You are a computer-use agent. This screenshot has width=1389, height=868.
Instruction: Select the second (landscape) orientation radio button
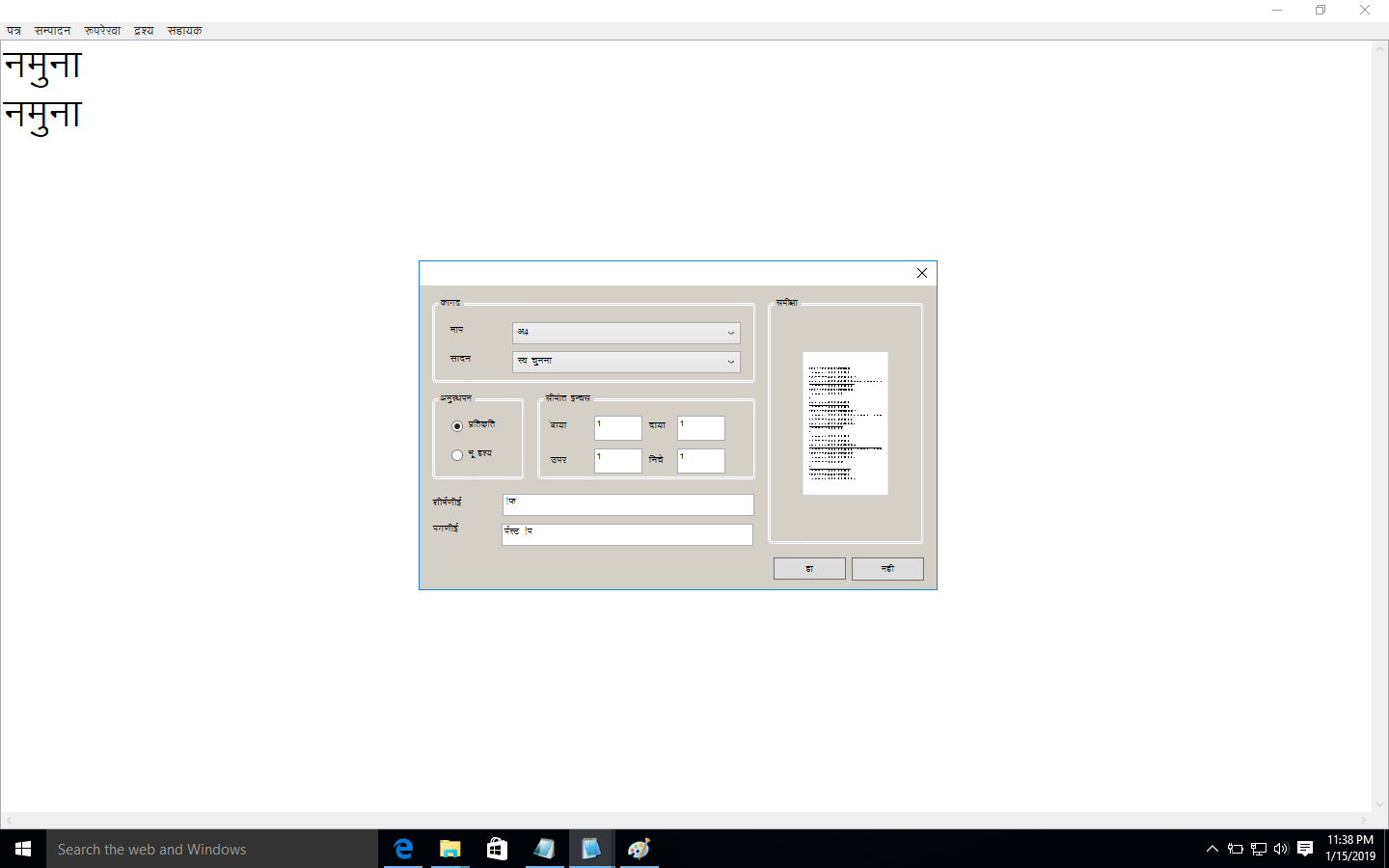coord(457,455)
